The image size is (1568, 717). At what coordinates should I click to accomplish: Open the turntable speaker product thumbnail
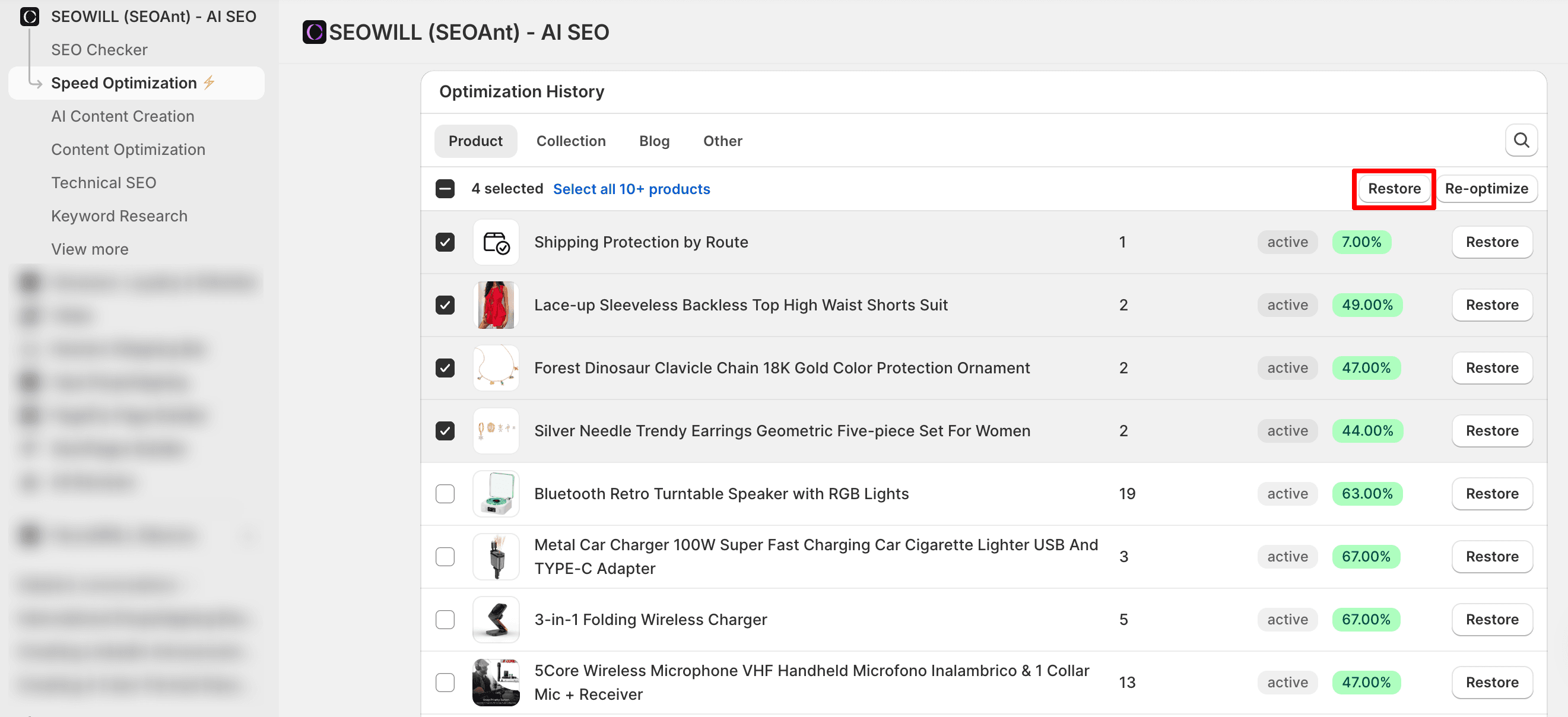[x=496, y=494]
